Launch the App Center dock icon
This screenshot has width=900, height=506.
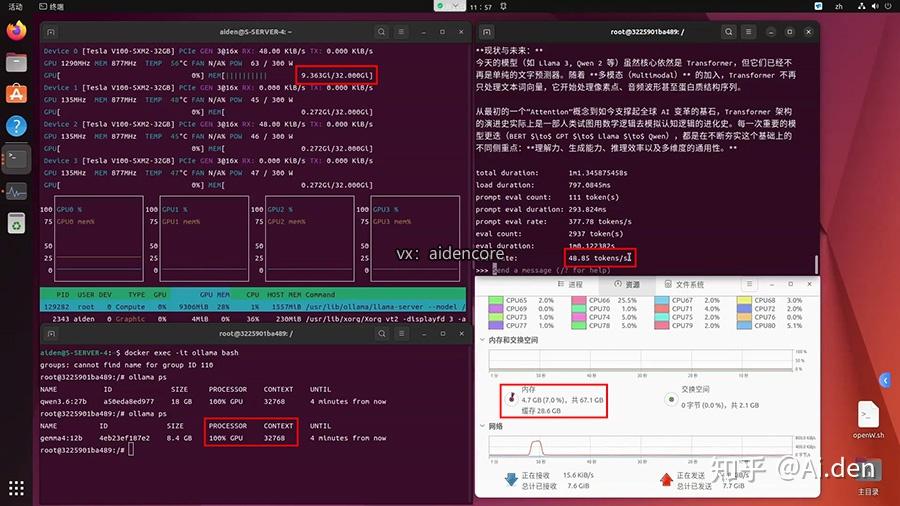click(x=17, y=94)
